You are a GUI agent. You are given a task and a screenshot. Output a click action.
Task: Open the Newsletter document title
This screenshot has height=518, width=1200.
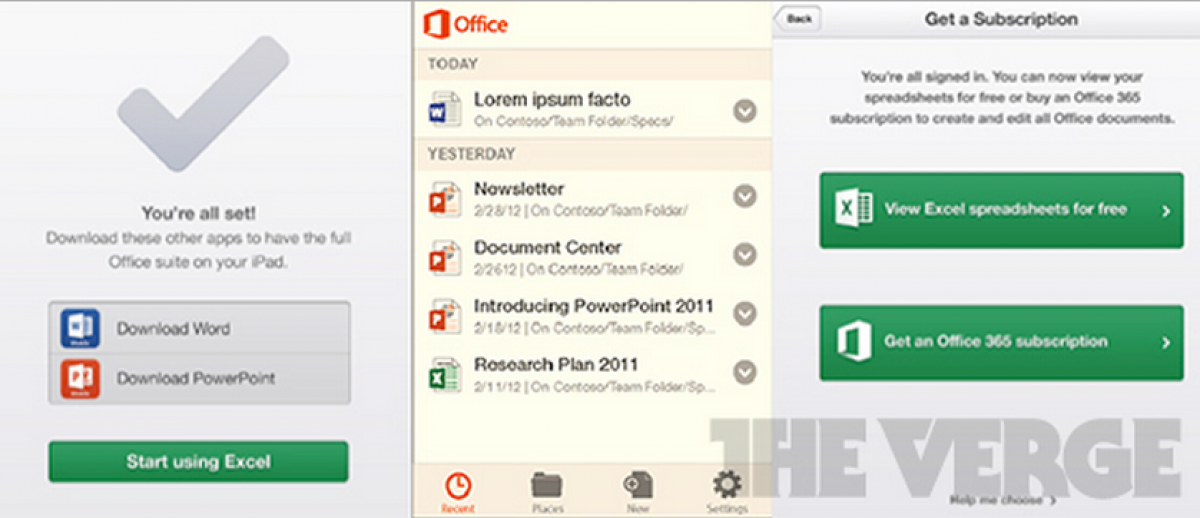click(519, 188)
